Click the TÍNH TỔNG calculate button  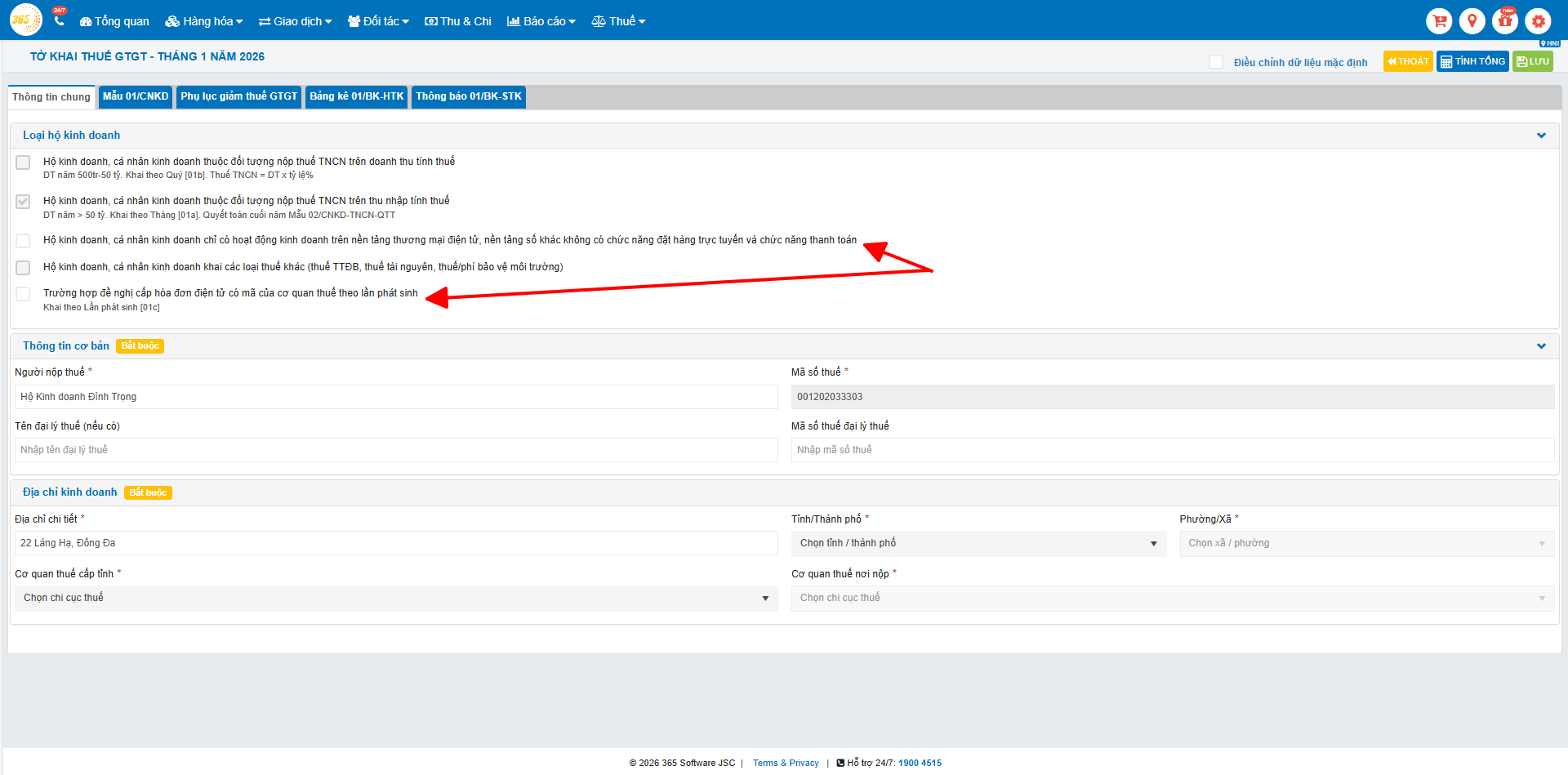[x=1472, y=61]
